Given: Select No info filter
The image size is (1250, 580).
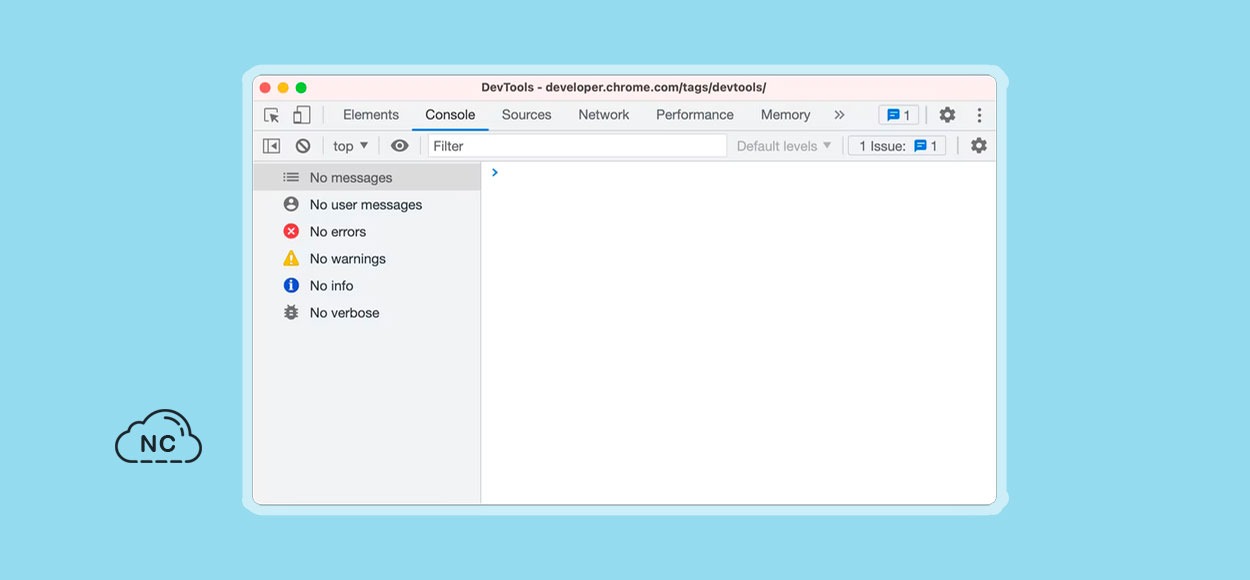Looking at the screenshot, I should click(367, 286).
